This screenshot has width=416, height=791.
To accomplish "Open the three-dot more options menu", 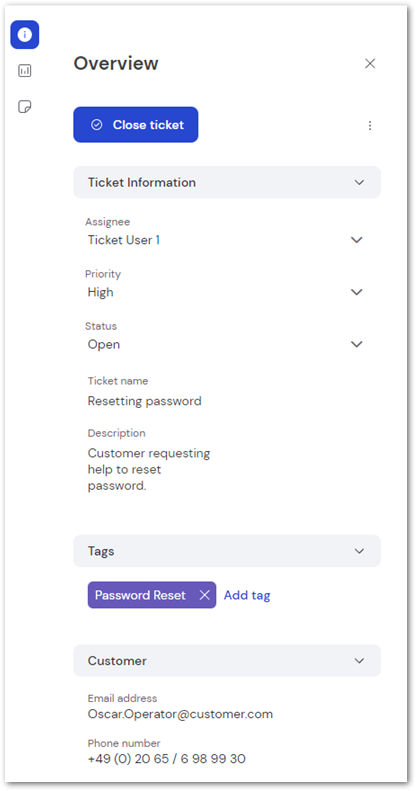I will (x=370, y=125).
